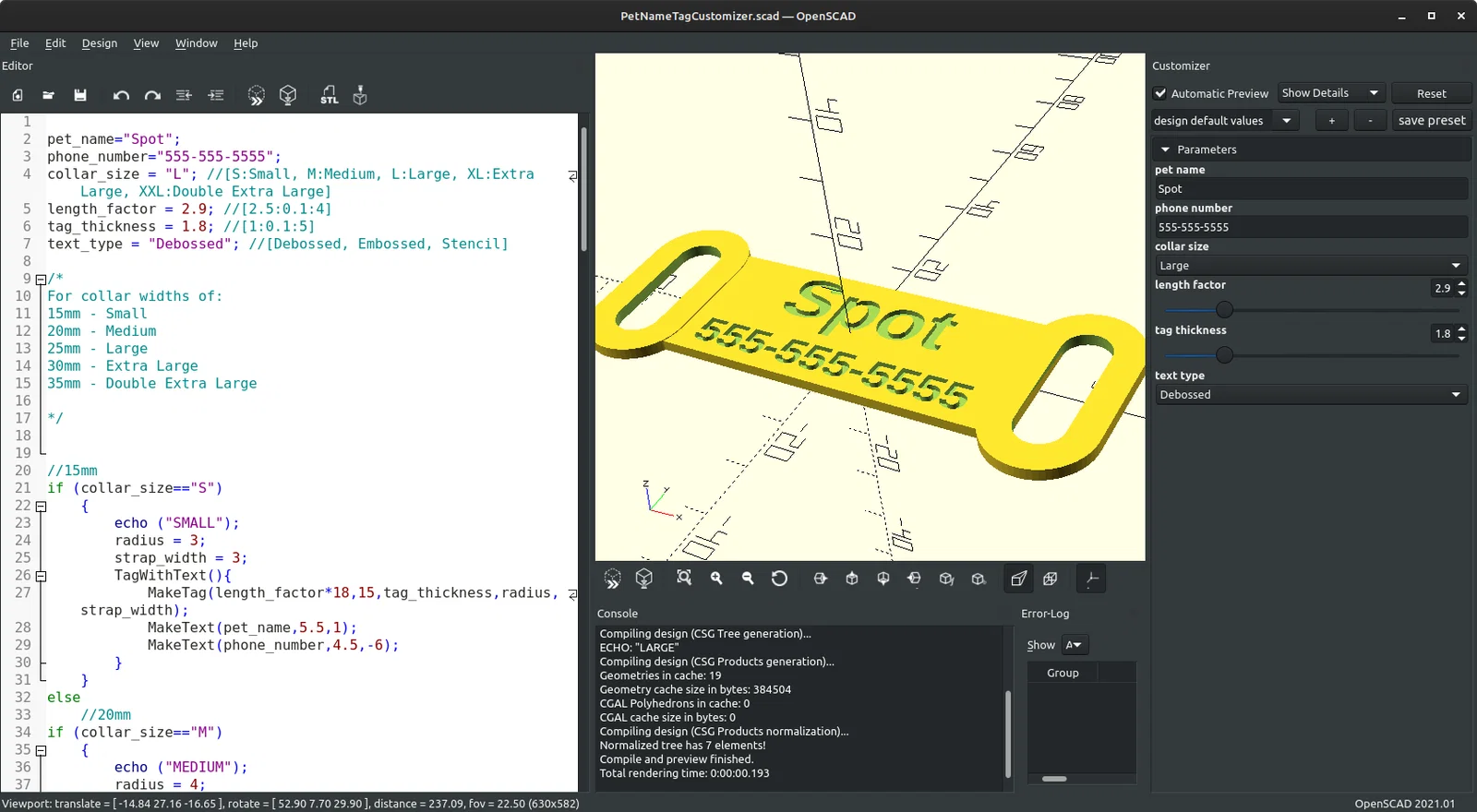
Task: Toggle the Perspective view button
Action: (1018, 579)
